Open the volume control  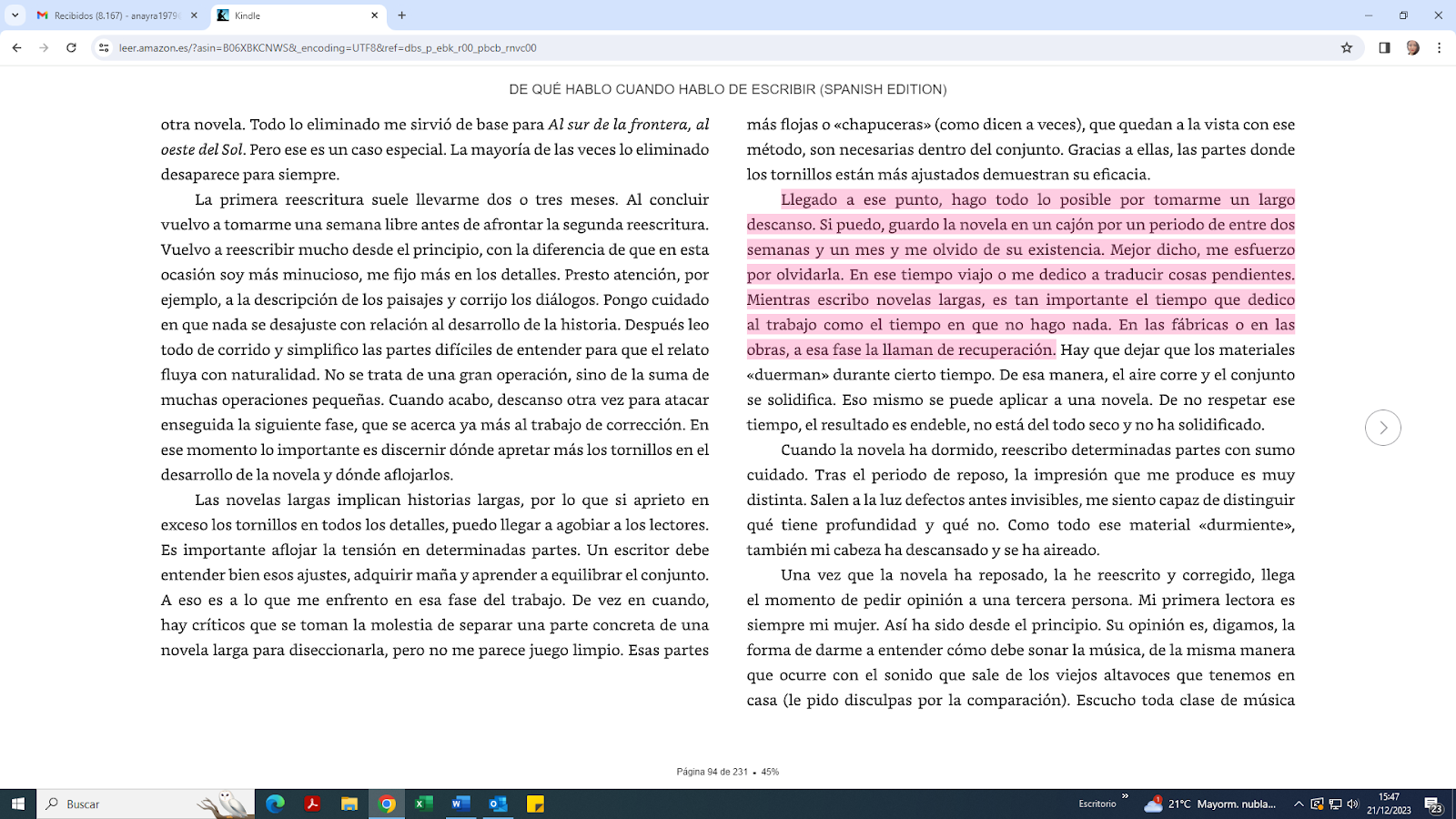coord(1352,804)
